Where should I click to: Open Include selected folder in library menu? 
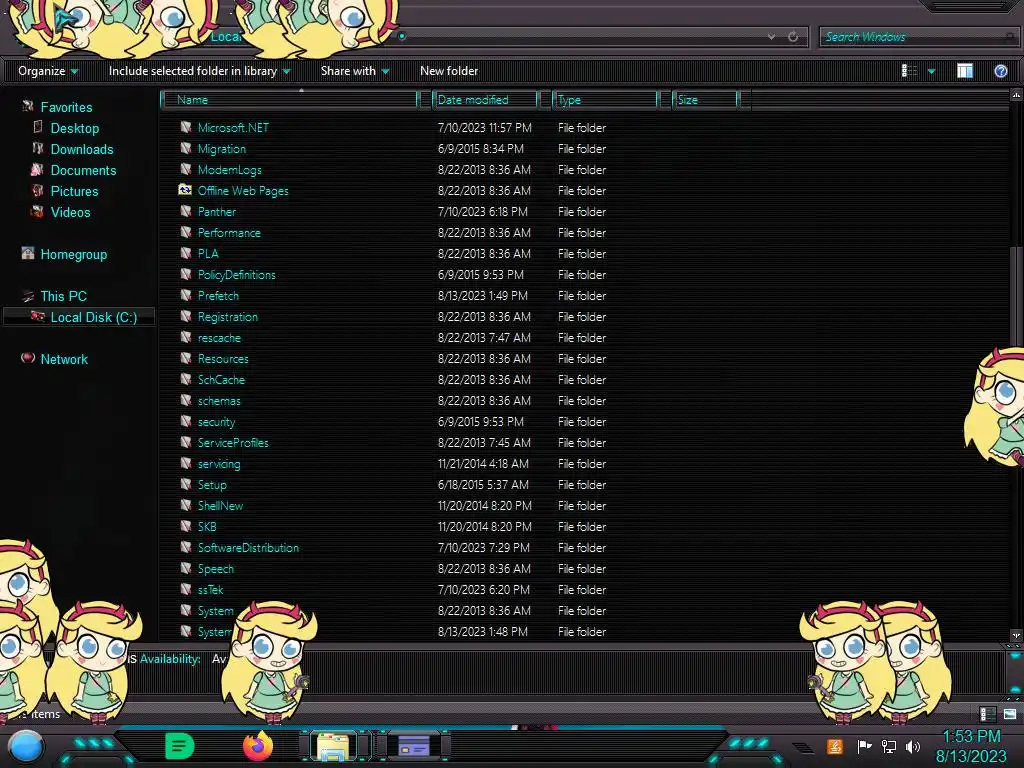[x=199, y=71]
